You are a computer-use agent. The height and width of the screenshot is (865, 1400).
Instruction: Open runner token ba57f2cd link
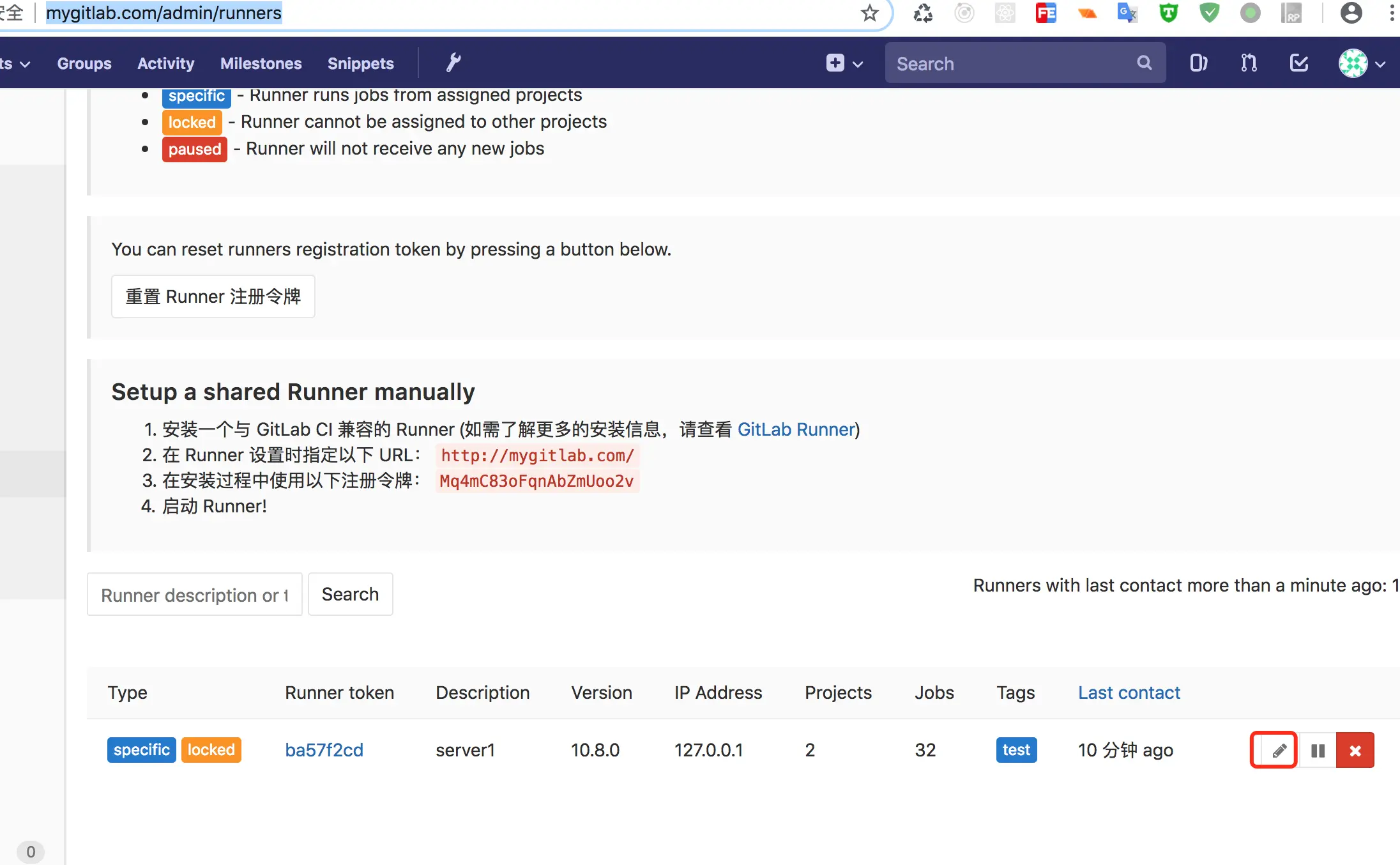pyautogui.click(x=324, y=750)
